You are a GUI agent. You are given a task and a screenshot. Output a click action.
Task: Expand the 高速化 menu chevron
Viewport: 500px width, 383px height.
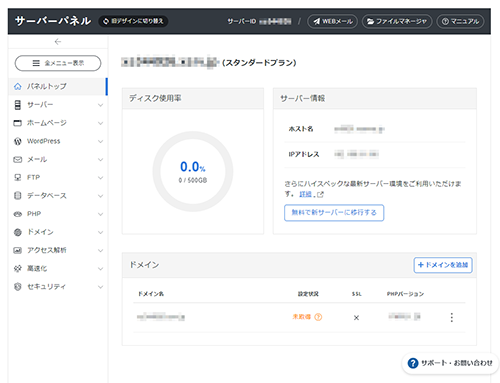click(x=100, y=269)
